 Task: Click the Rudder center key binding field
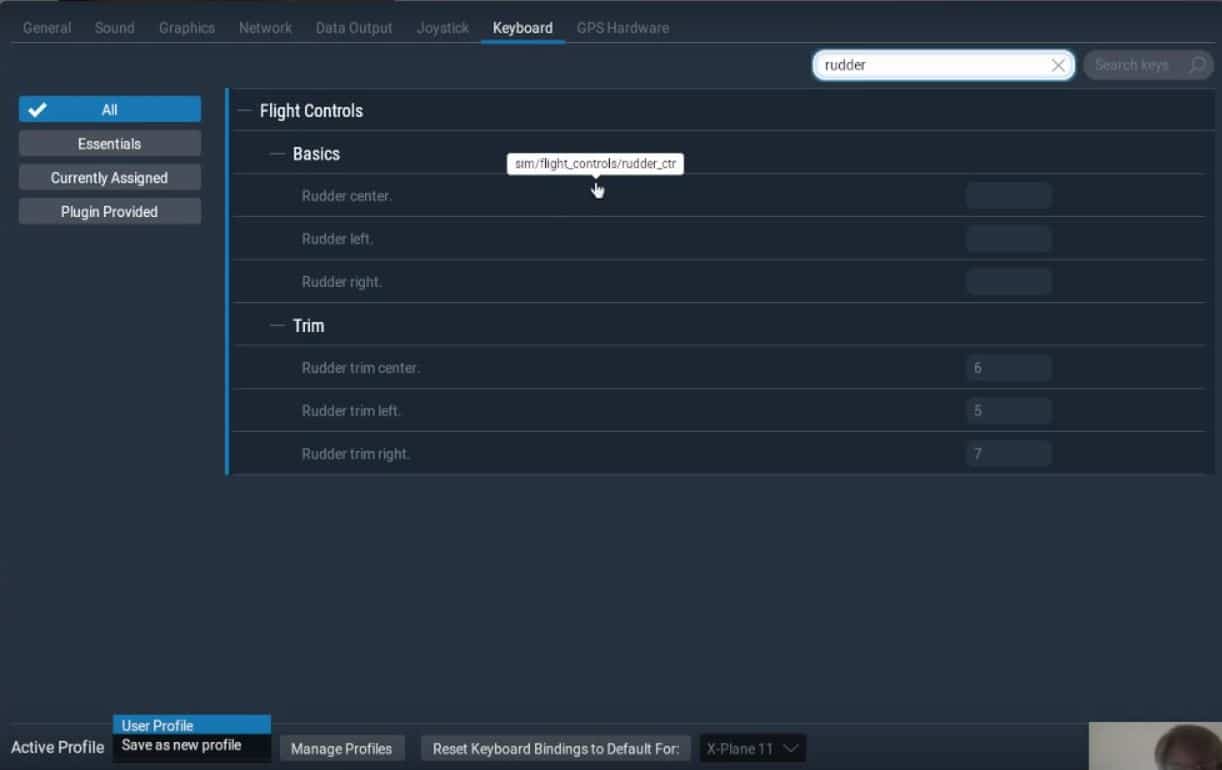click(x=1008, y=196)
